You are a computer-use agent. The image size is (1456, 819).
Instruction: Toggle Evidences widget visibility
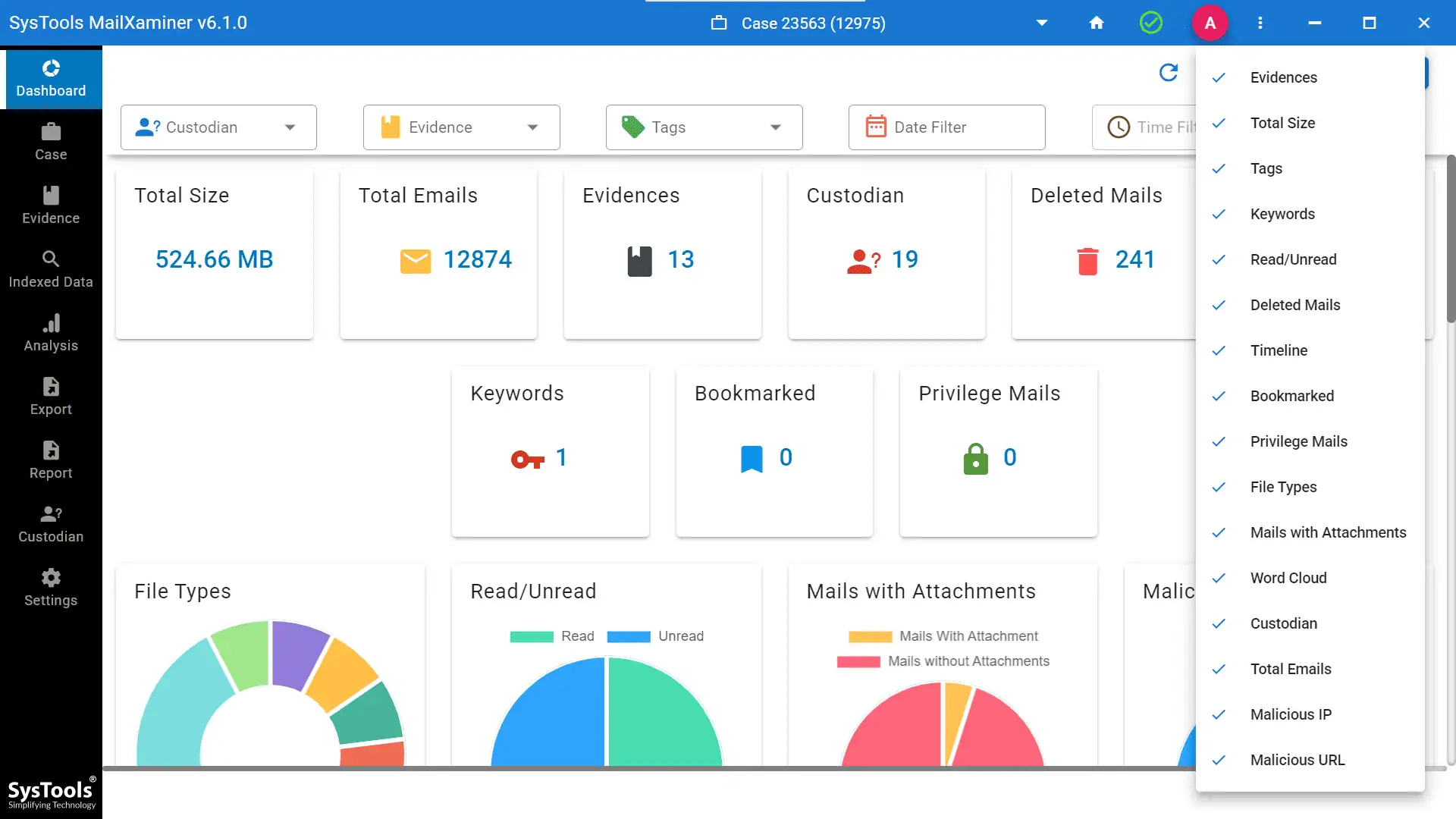coord(1310,77)
